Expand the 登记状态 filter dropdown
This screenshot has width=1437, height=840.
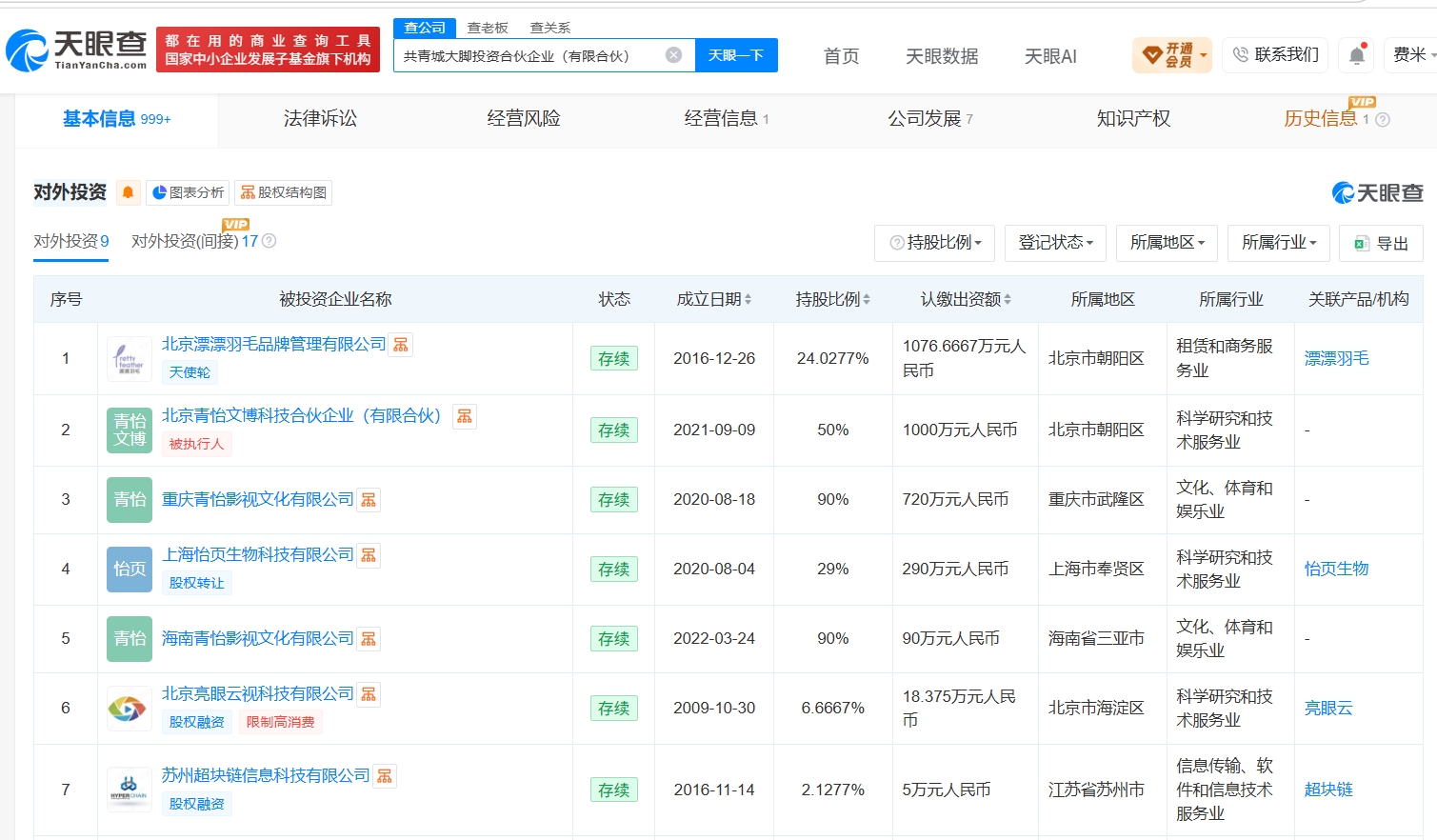[x=1056, y=244]
